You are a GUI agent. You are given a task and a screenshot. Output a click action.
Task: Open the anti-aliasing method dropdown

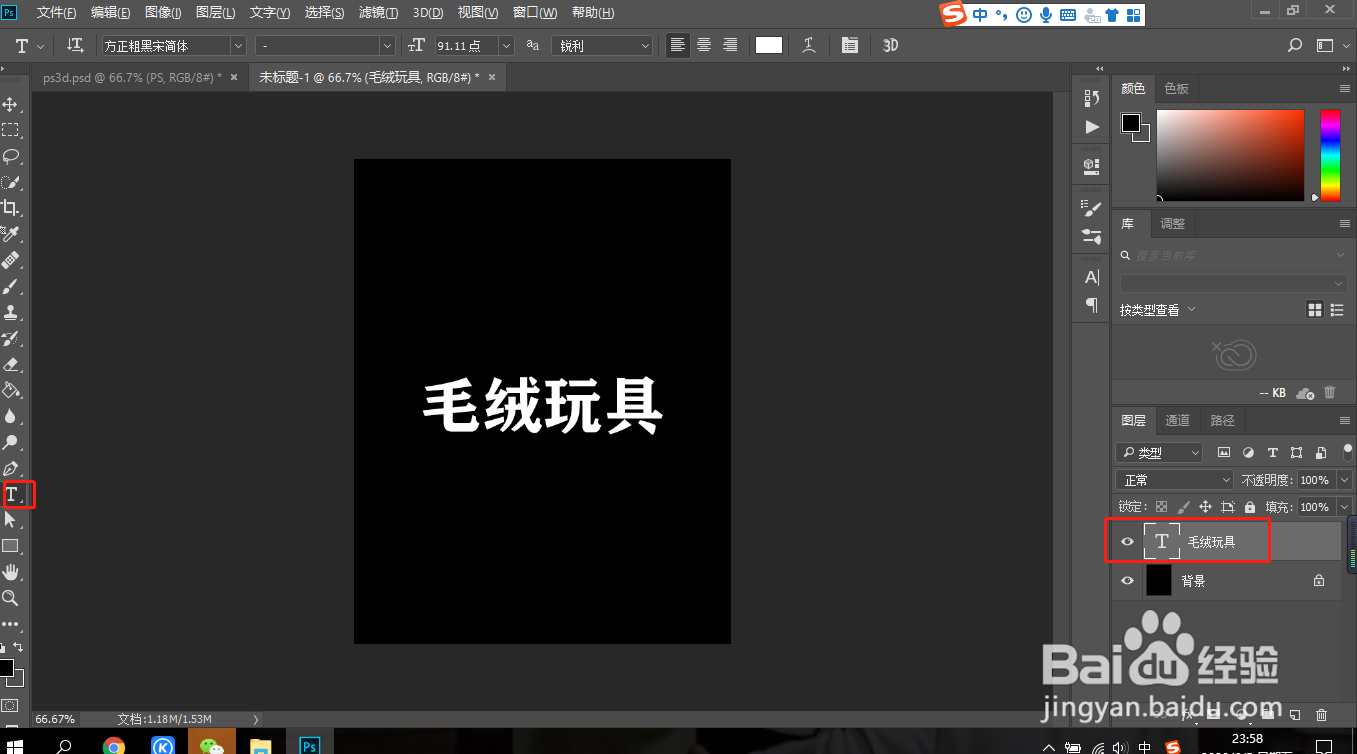pos(601,45)
